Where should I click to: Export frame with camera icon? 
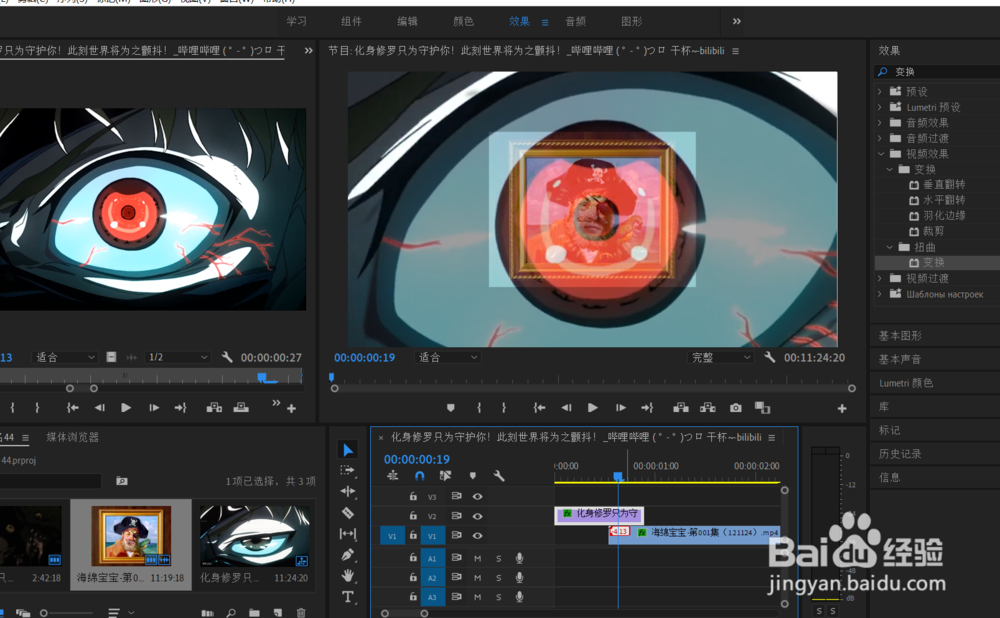click(x=735, y=408)
